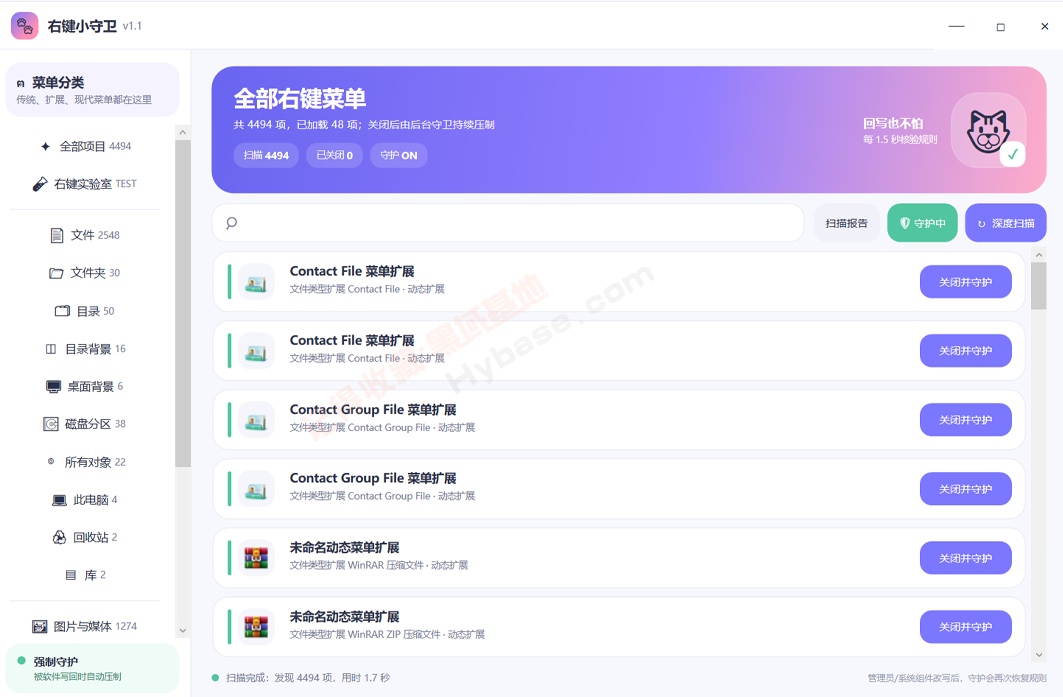Screen dimensions: 1063x697
Task: Switch to the 所有对象 category
Action: click(85, 462)
